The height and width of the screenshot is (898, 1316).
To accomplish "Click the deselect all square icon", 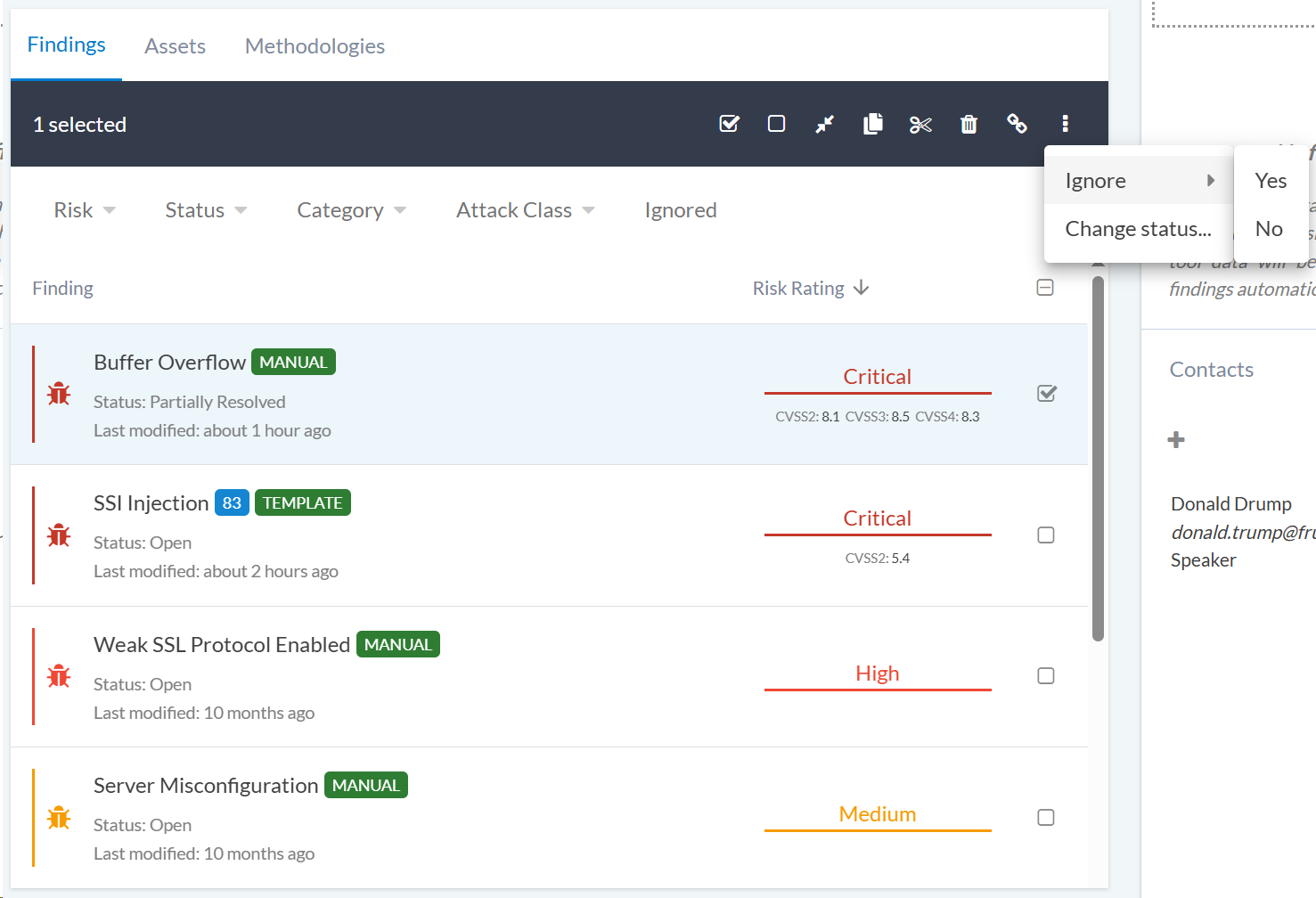I will click(x=776, y=124).
